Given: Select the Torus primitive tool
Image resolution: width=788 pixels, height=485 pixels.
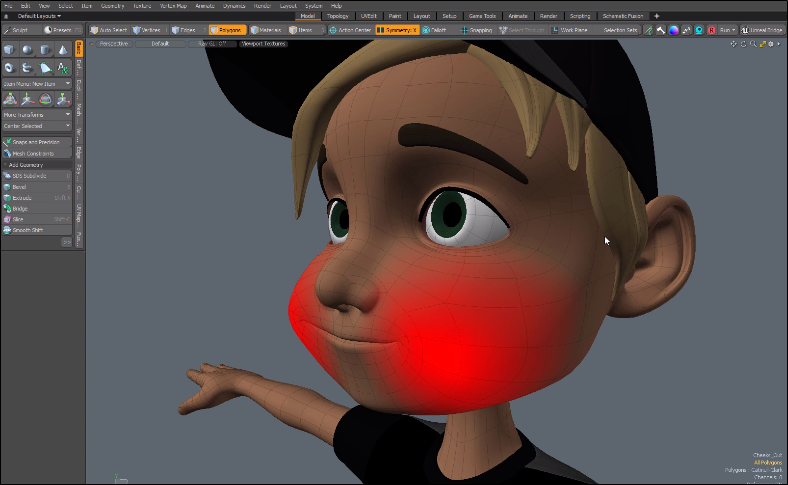Looking at the screenshot, I should (9, 68).
